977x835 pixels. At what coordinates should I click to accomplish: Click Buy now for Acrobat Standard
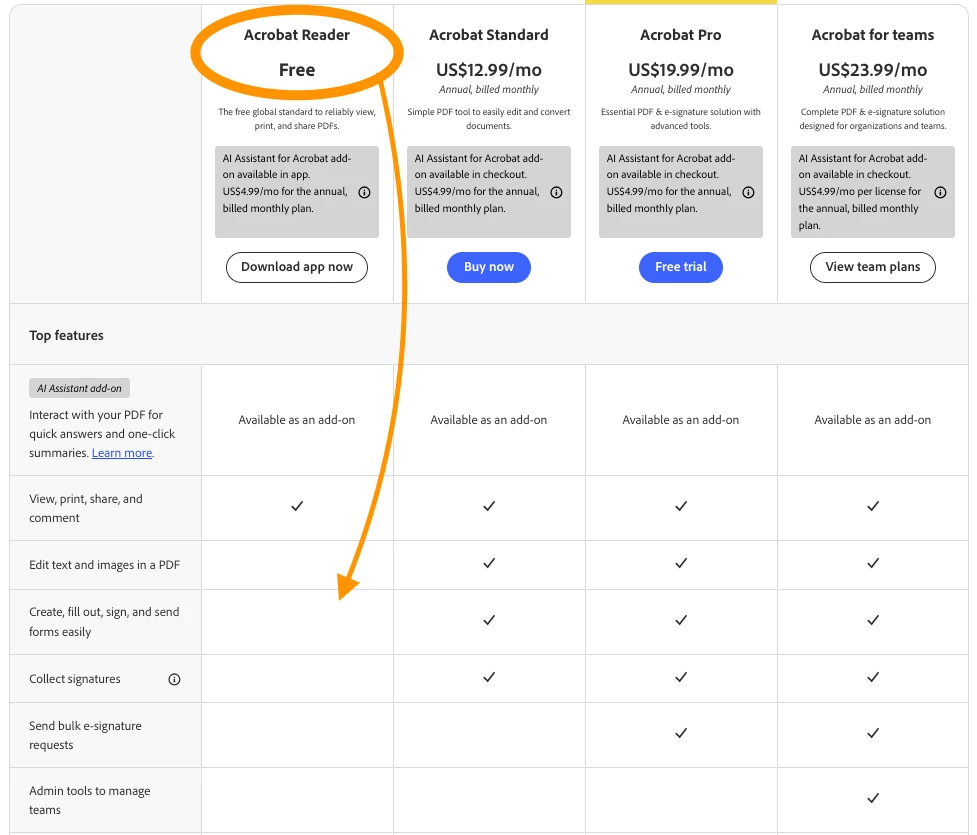[488, 267]
